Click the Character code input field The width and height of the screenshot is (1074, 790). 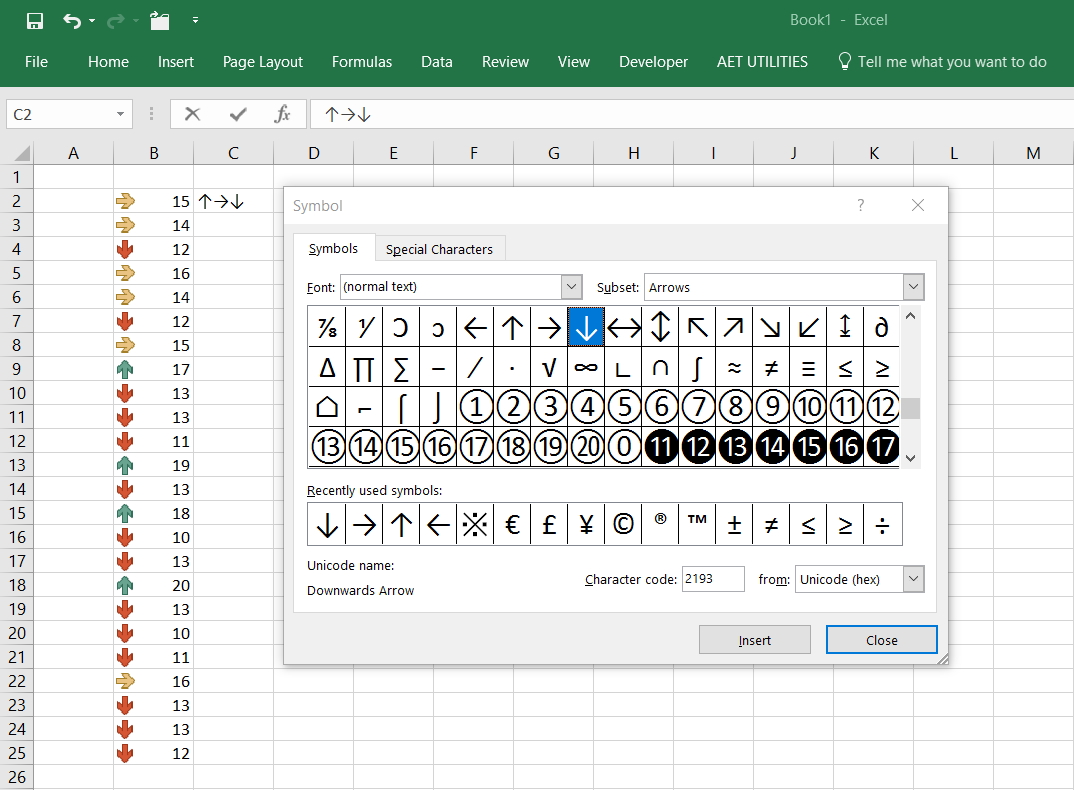pos(713,579)
